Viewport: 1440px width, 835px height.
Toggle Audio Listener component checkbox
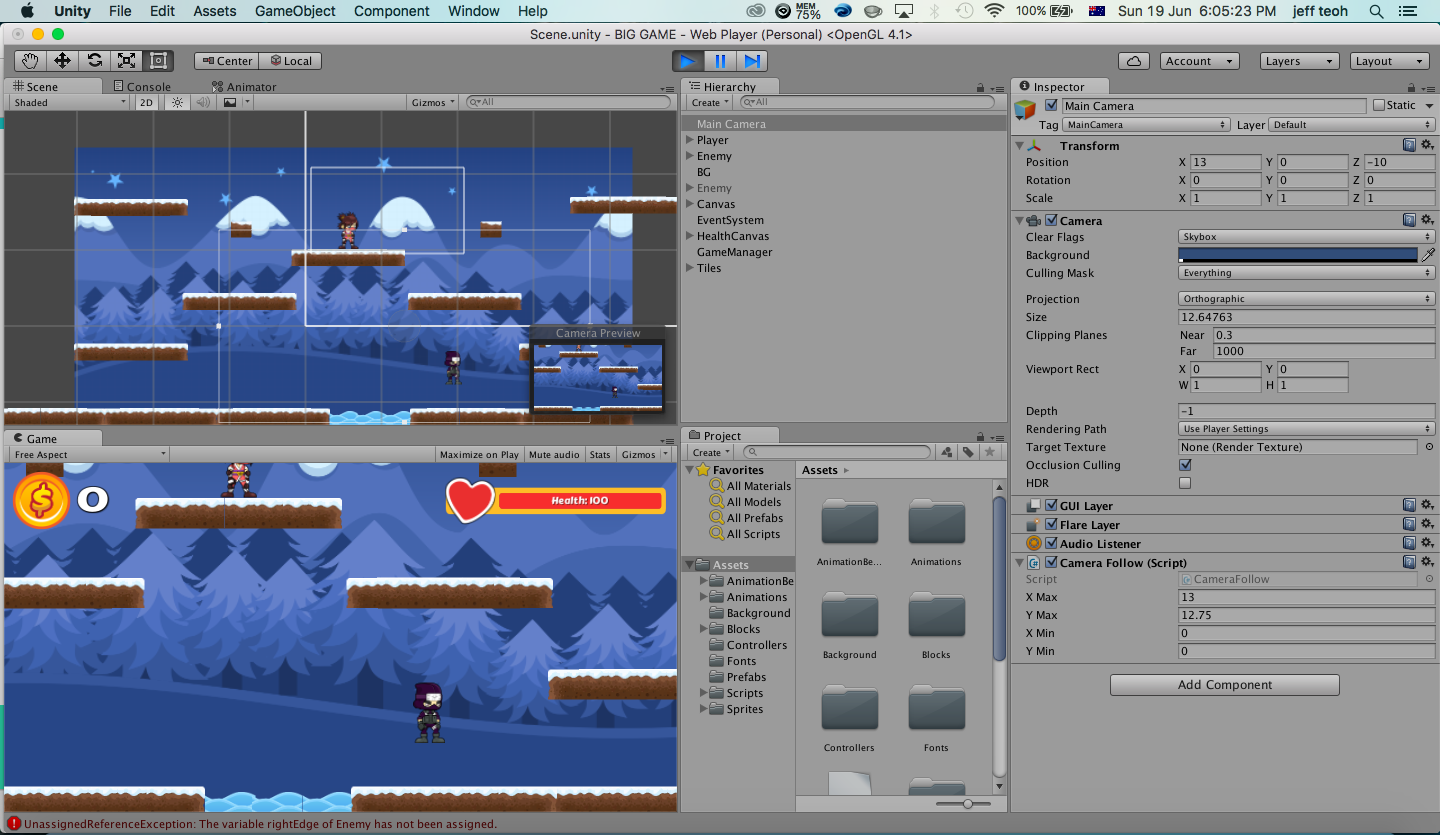[x=1051, y=543]
